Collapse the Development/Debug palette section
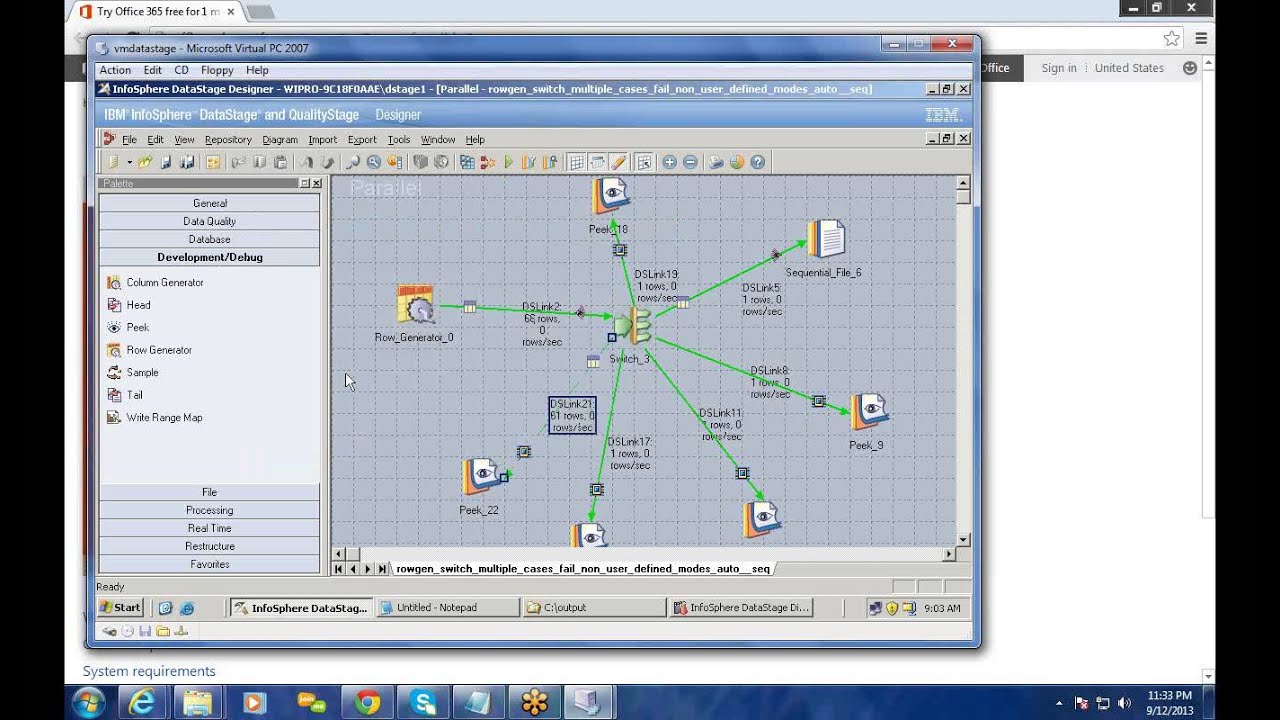 (210, 257)
